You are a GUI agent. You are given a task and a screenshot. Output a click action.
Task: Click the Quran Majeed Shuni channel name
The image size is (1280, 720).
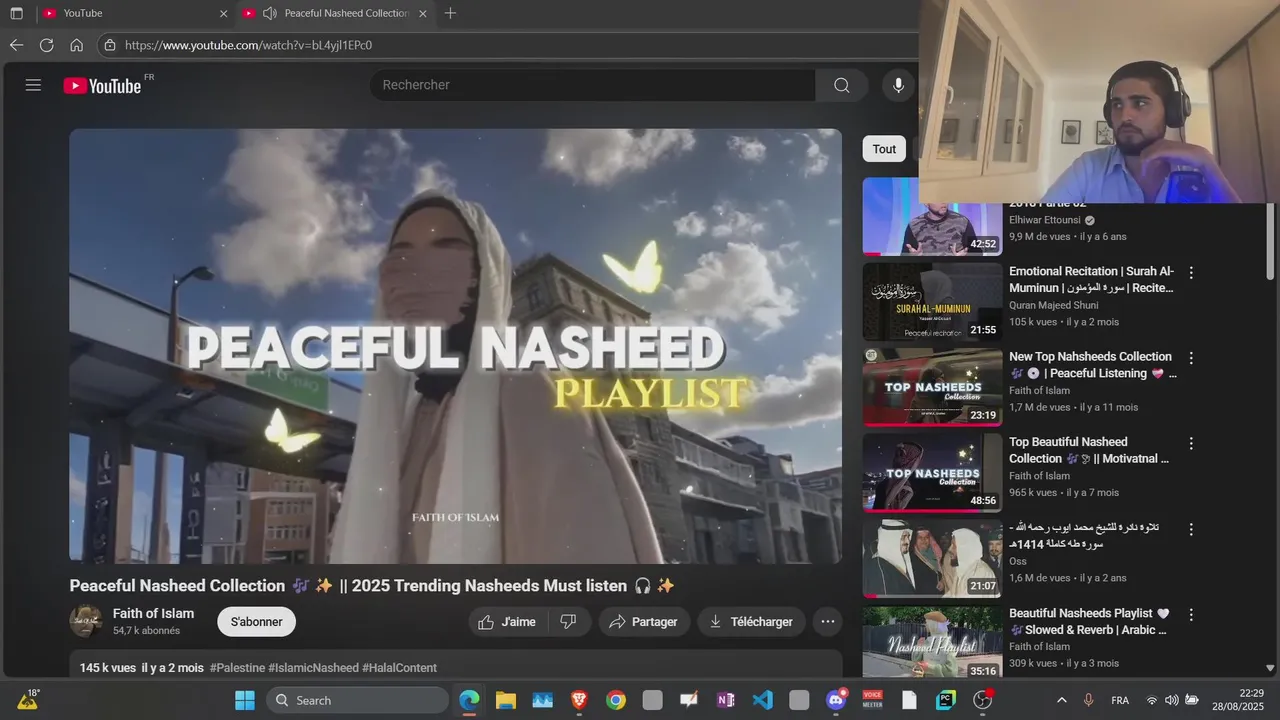point(1054,305)
